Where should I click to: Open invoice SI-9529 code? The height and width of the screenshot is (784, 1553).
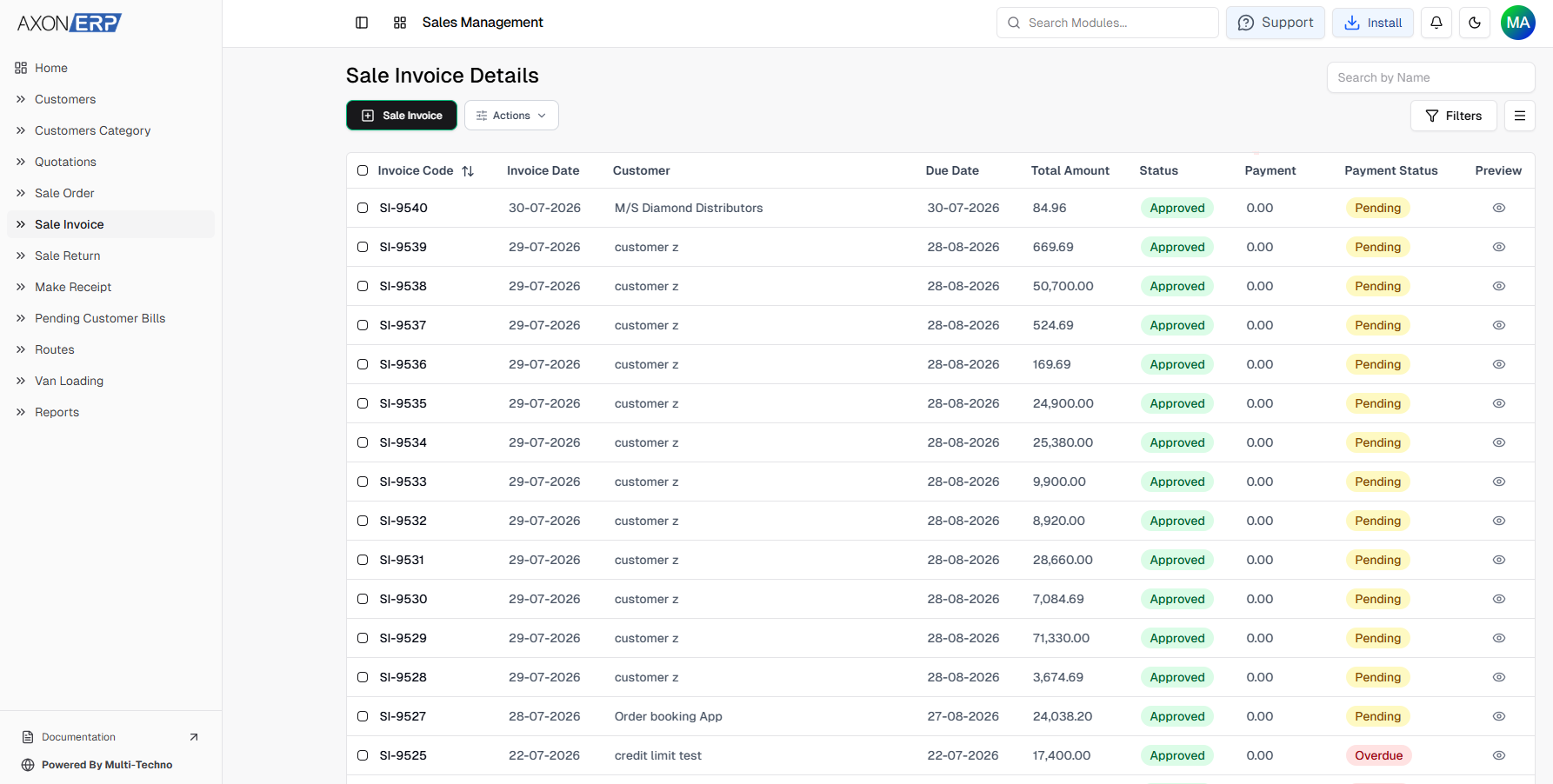click(x=403, y=638)
